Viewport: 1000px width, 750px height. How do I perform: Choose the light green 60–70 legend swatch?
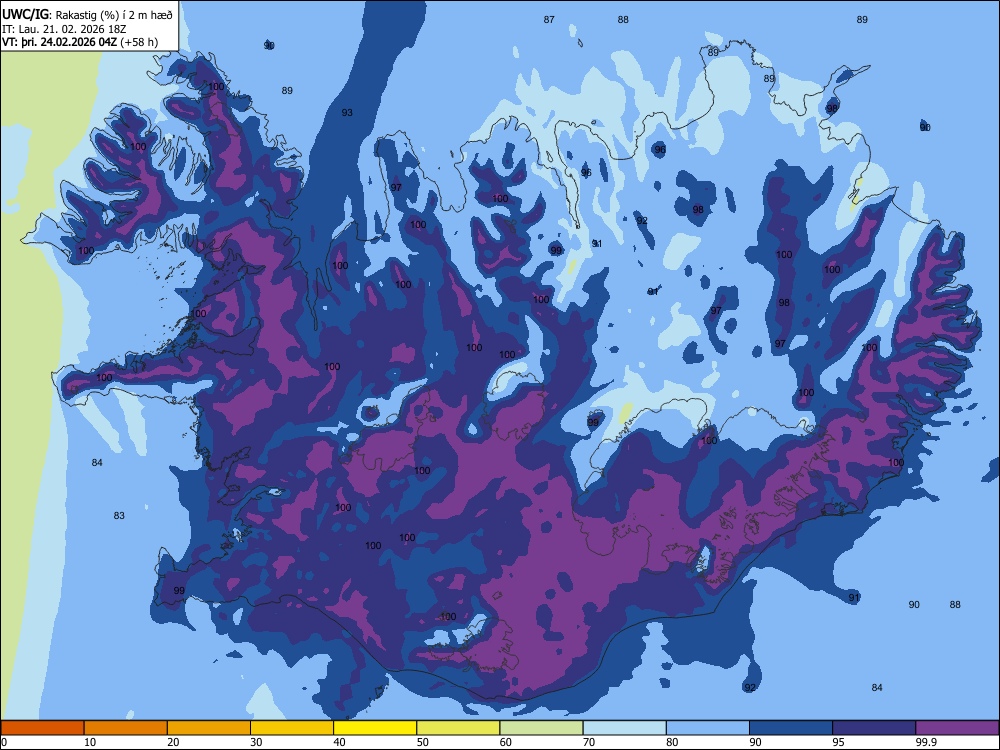point(541,728)
